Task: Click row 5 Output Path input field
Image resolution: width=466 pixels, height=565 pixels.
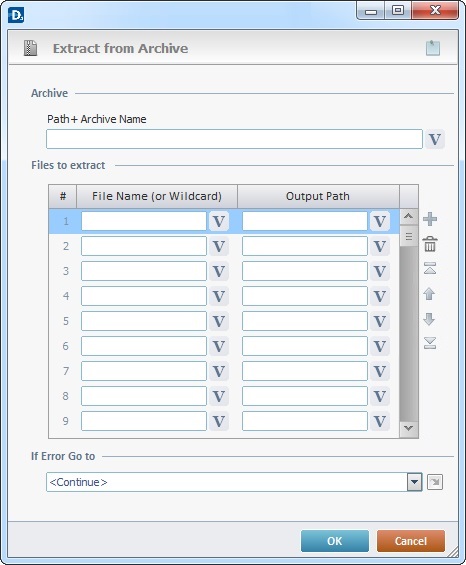Action: (305, 321)
